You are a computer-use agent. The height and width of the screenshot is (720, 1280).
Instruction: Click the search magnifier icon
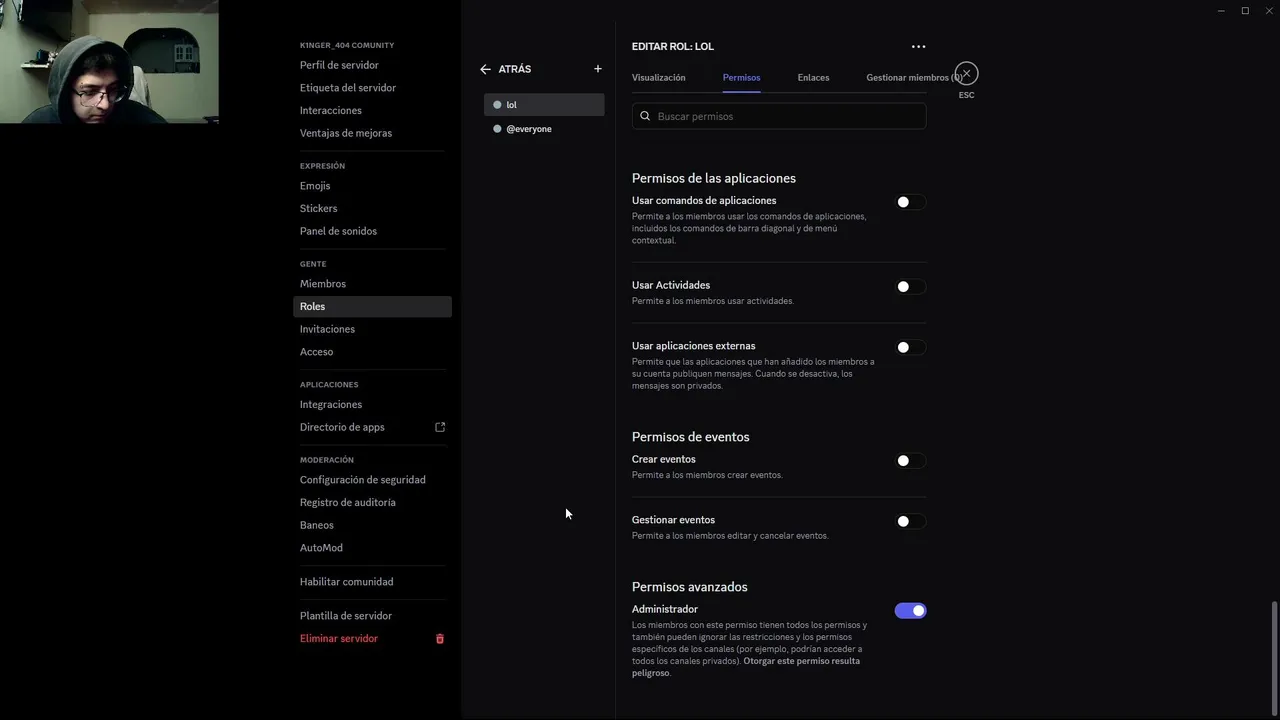point(645,116)
